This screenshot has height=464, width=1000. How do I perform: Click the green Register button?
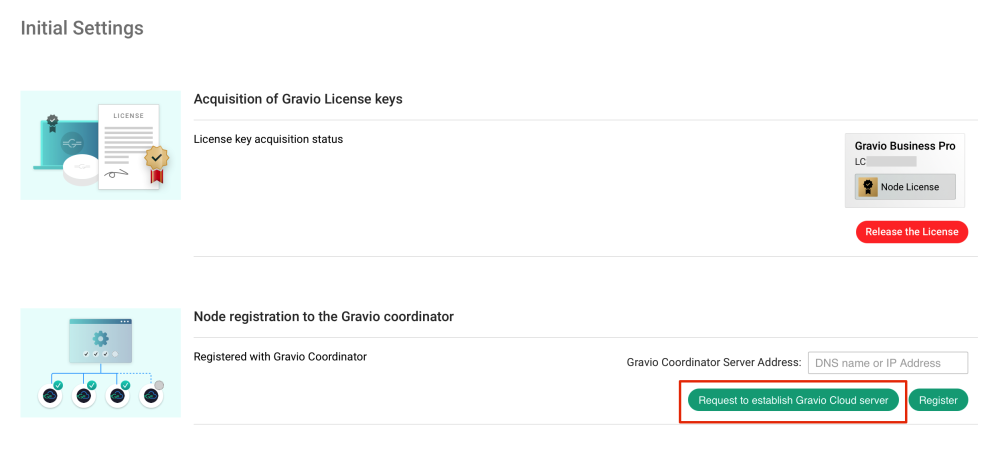coord(938,400)
